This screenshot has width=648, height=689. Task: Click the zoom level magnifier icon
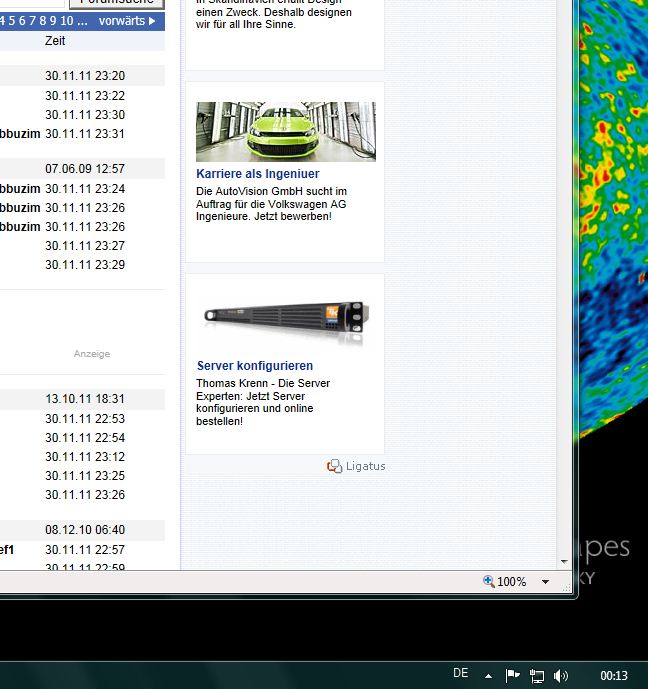click(489, 582)
